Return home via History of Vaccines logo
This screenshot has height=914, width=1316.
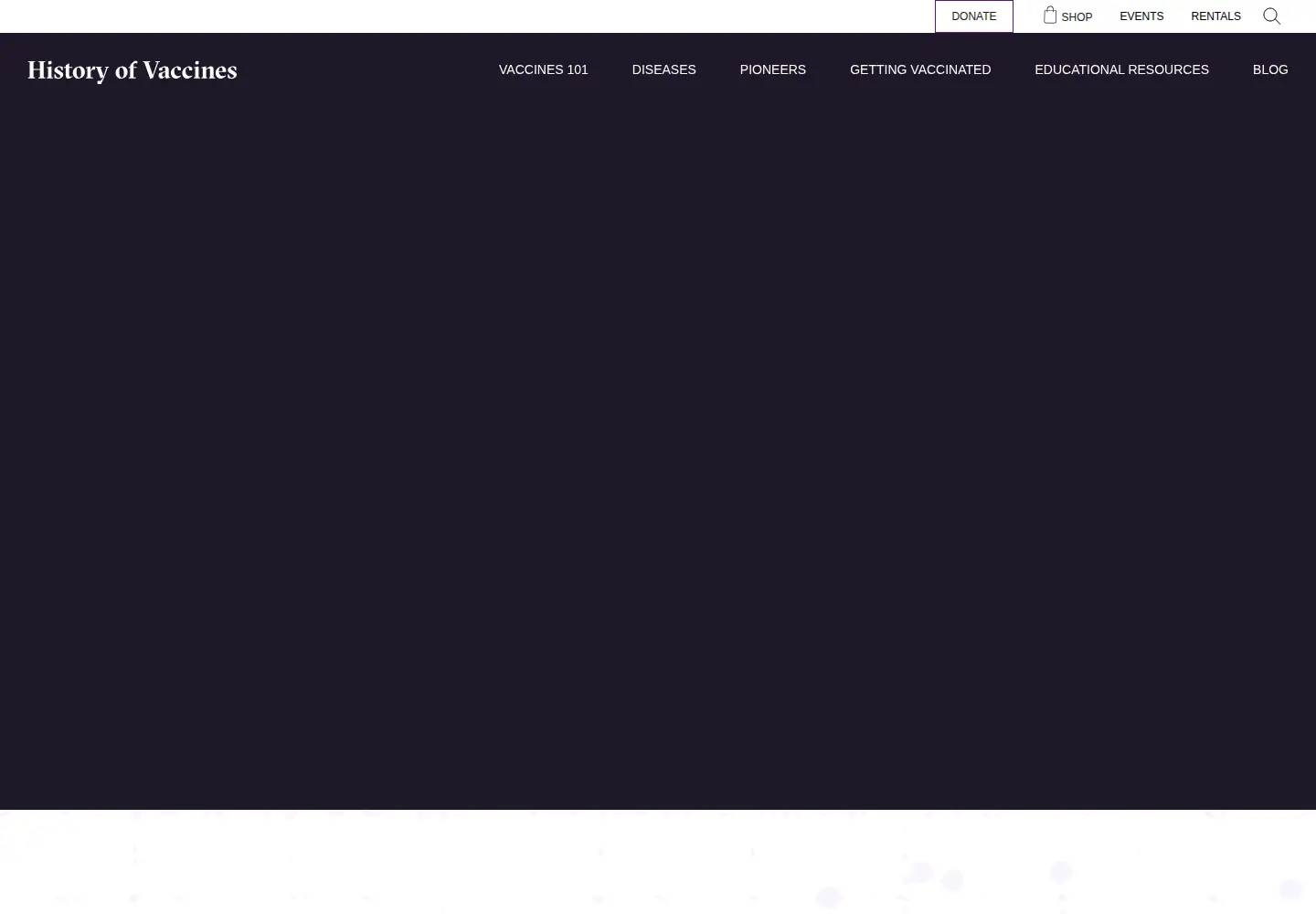[133, 70]
